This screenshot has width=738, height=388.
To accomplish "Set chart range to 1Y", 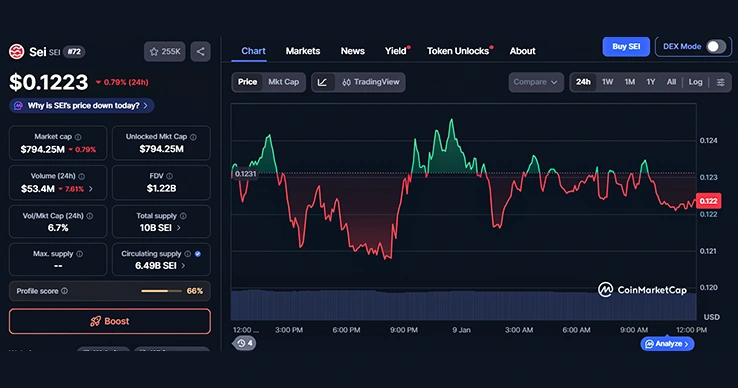I will 650,82.
